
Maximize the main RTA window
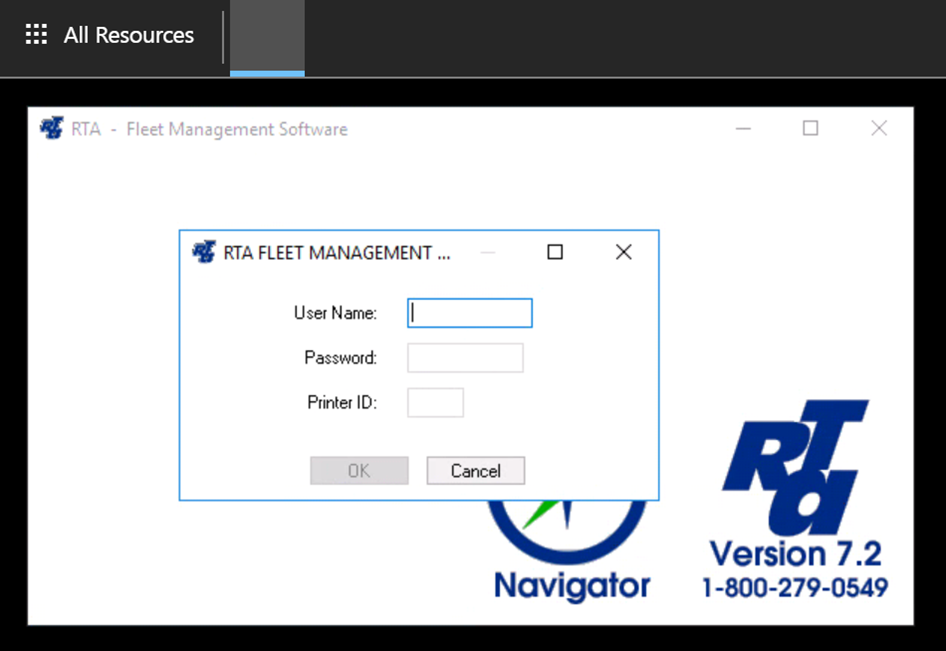point(811,128)
